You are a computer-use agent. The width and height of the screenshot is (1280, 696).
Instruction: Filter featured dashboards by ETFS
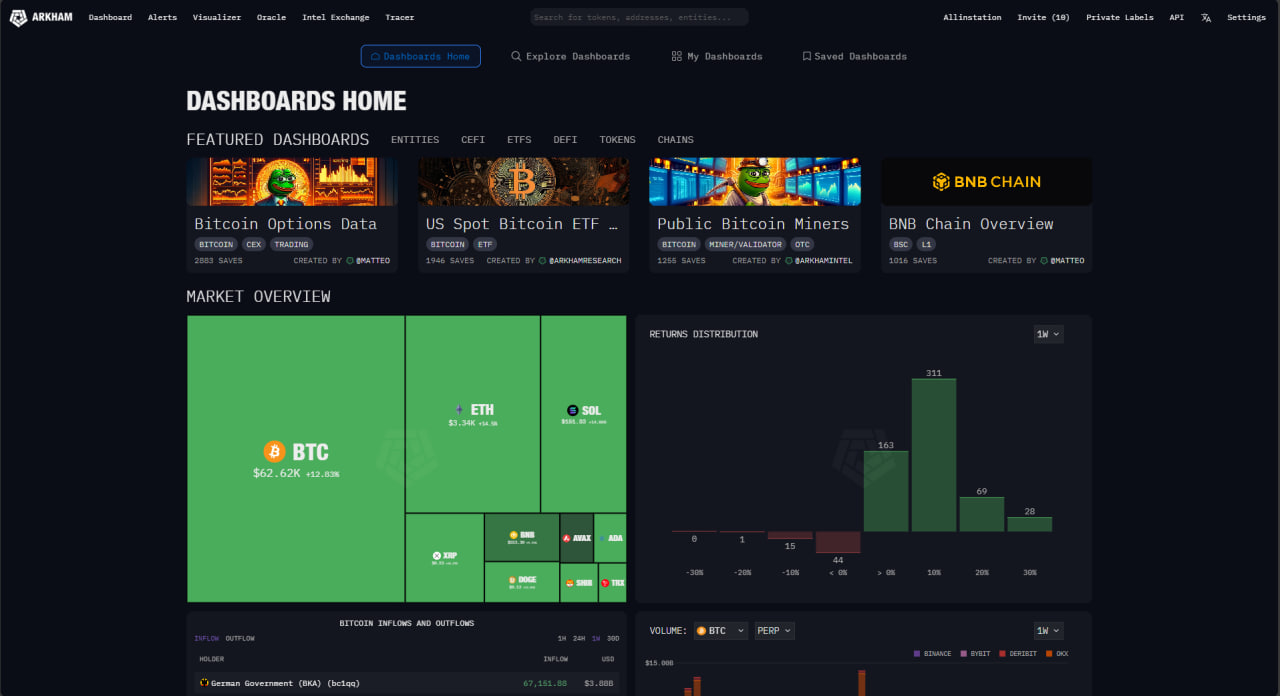pos(519,140)
